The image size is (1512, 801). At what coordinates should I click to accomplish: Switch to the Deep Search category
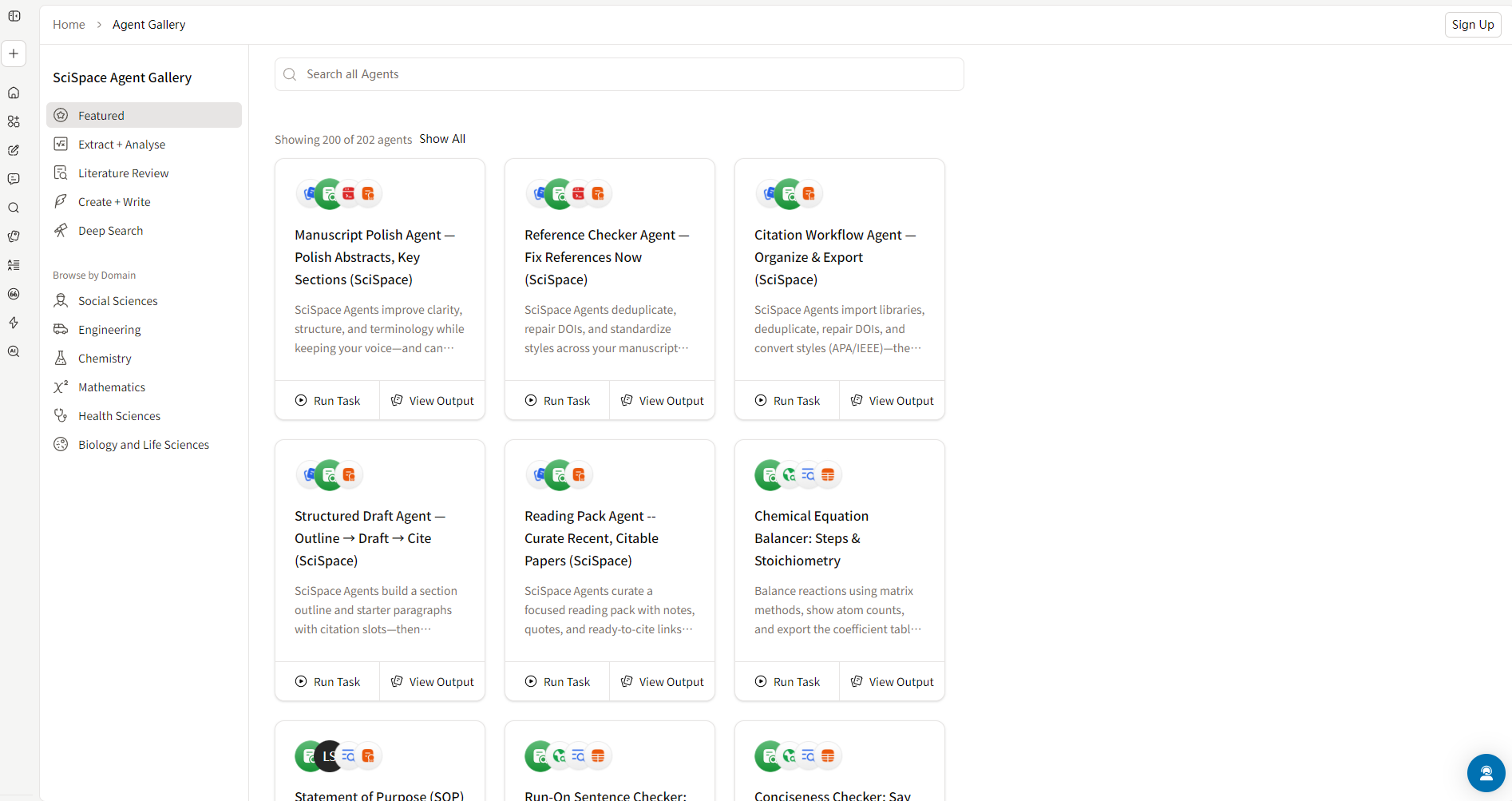110,231
